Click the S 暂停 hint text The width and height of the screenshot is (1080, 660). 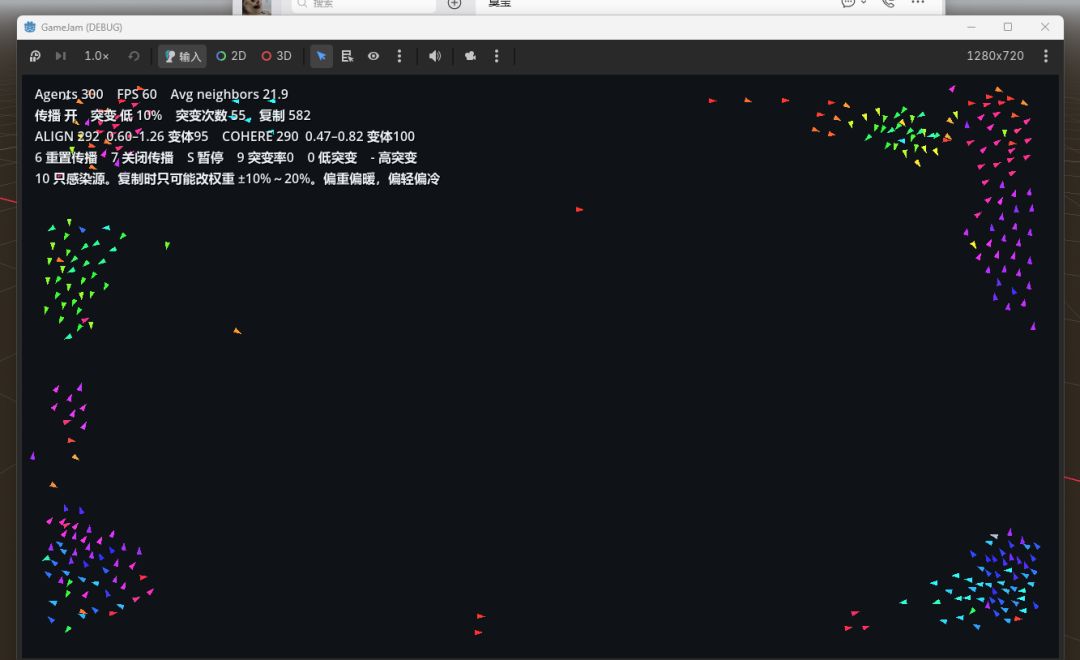pos(205,158)
